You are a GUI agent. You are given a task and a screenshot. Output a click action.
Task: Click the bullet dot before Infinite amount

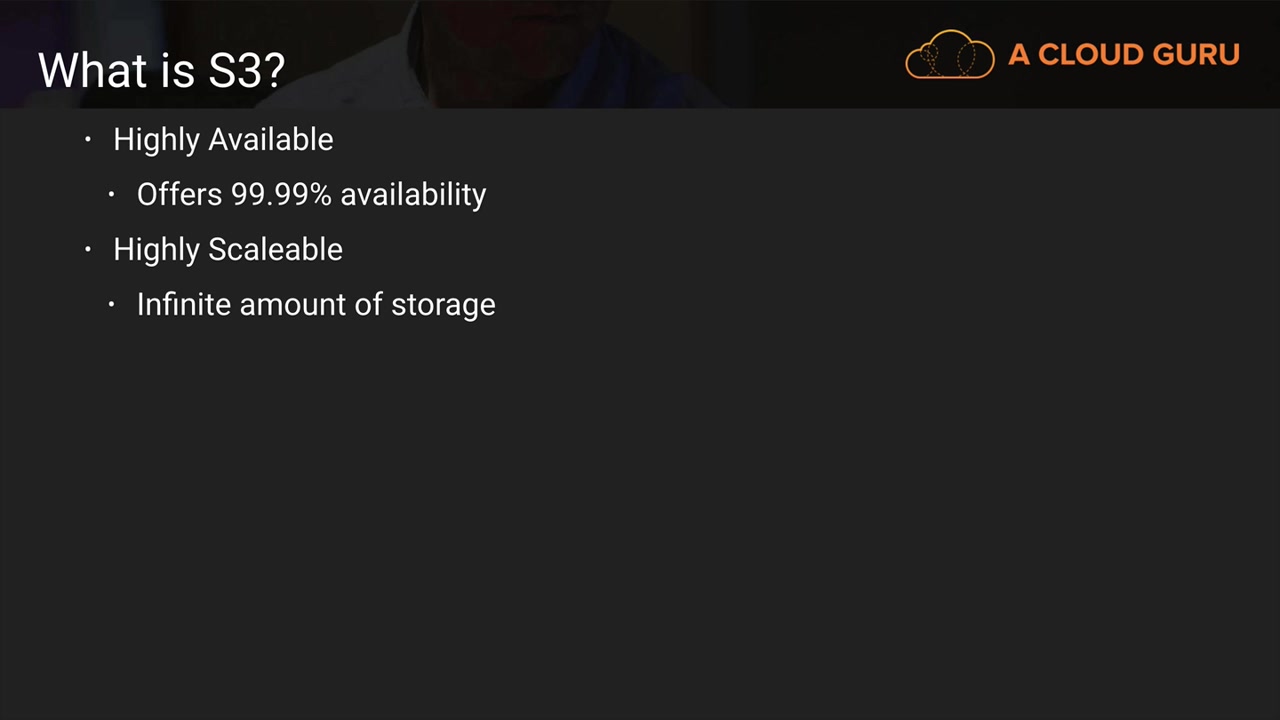[112, 304]
